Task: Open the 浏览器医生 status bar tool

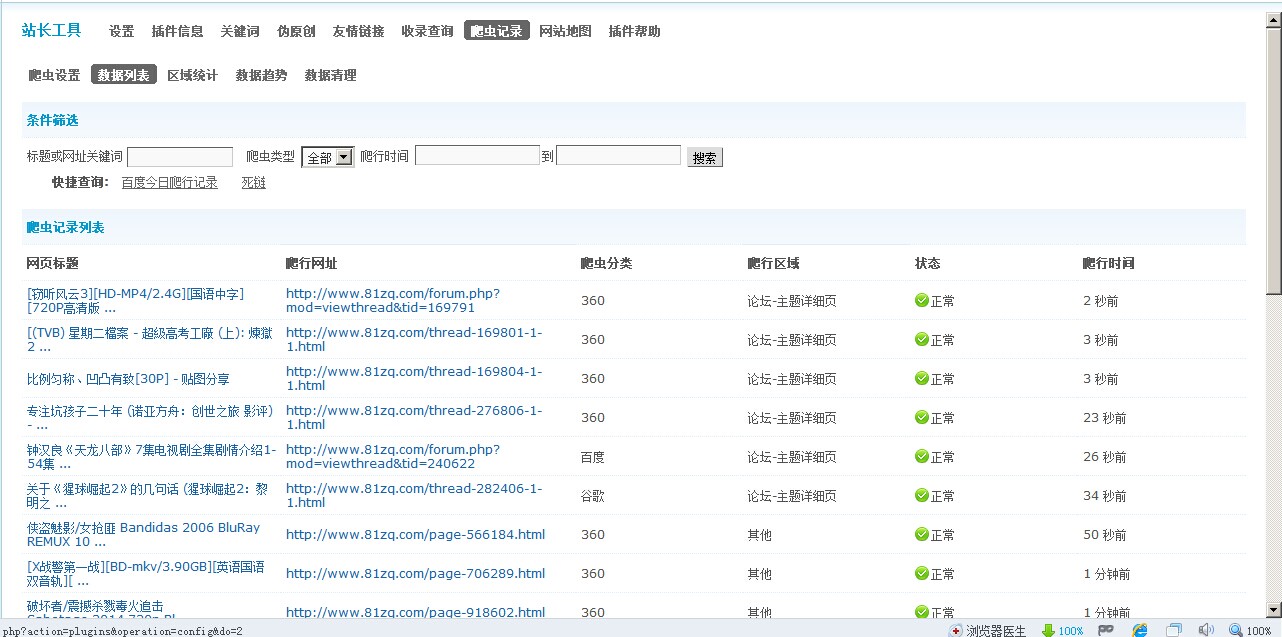Action: 988,630
